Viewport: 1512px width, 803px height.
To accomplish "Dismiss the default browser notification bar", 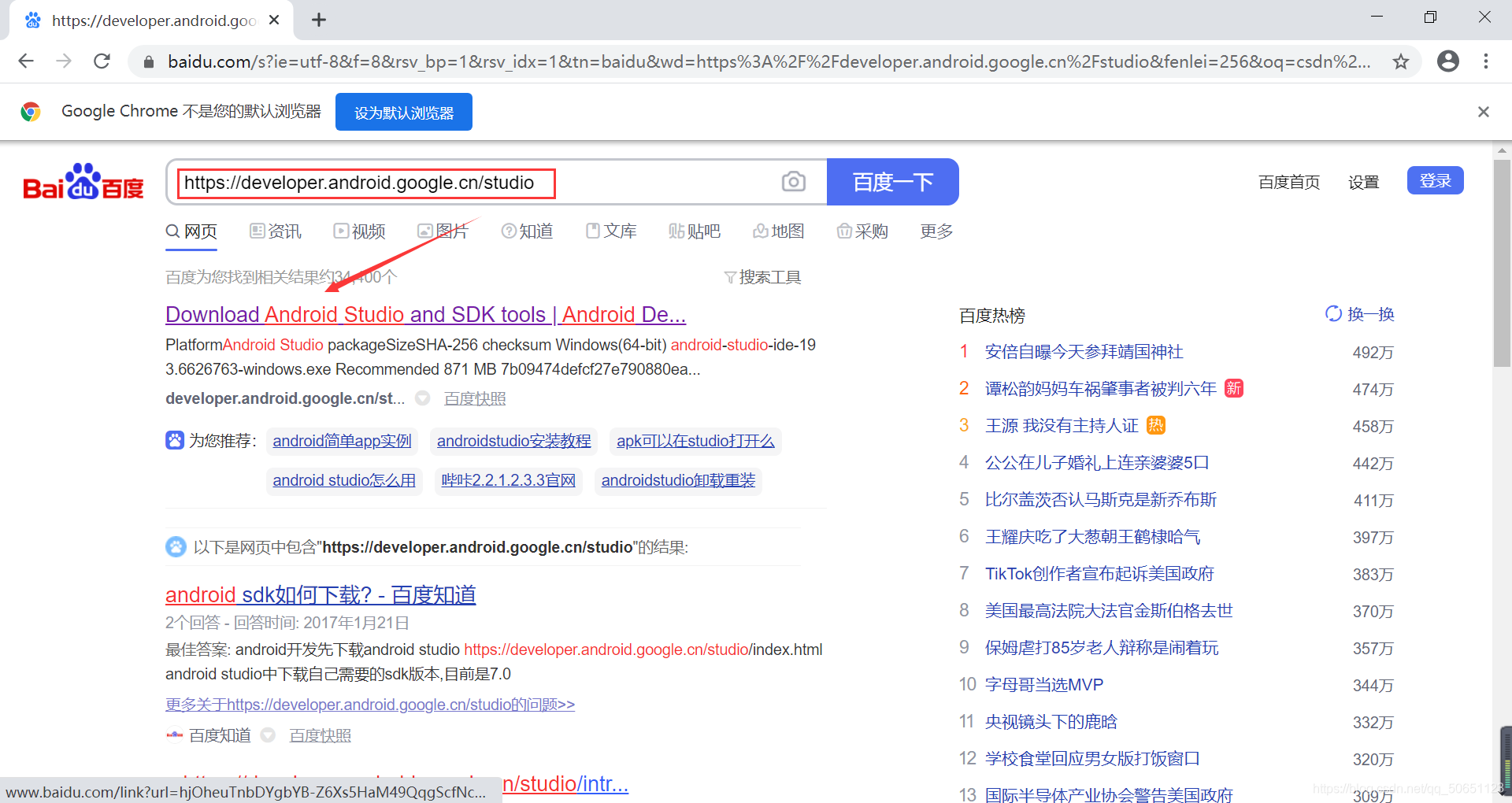I will click(x=1483, y=112).
